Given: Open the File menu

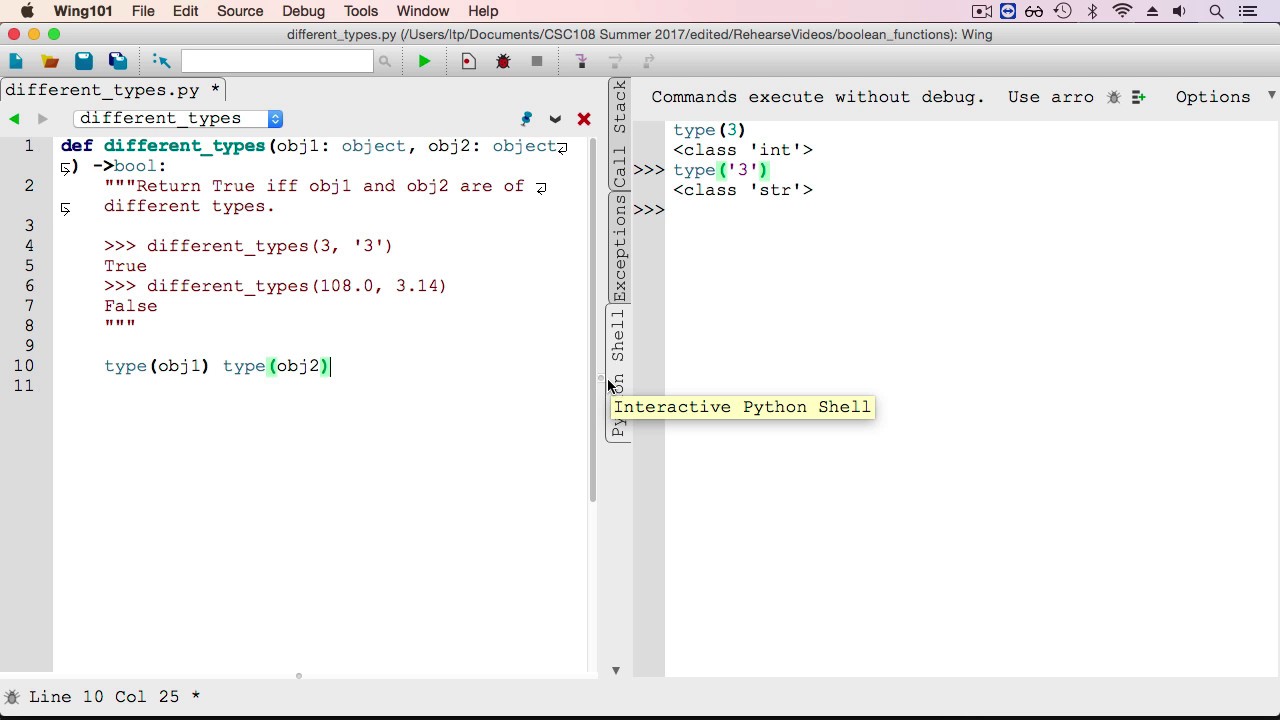Looking at the screenshot, I should coord(143,11).
